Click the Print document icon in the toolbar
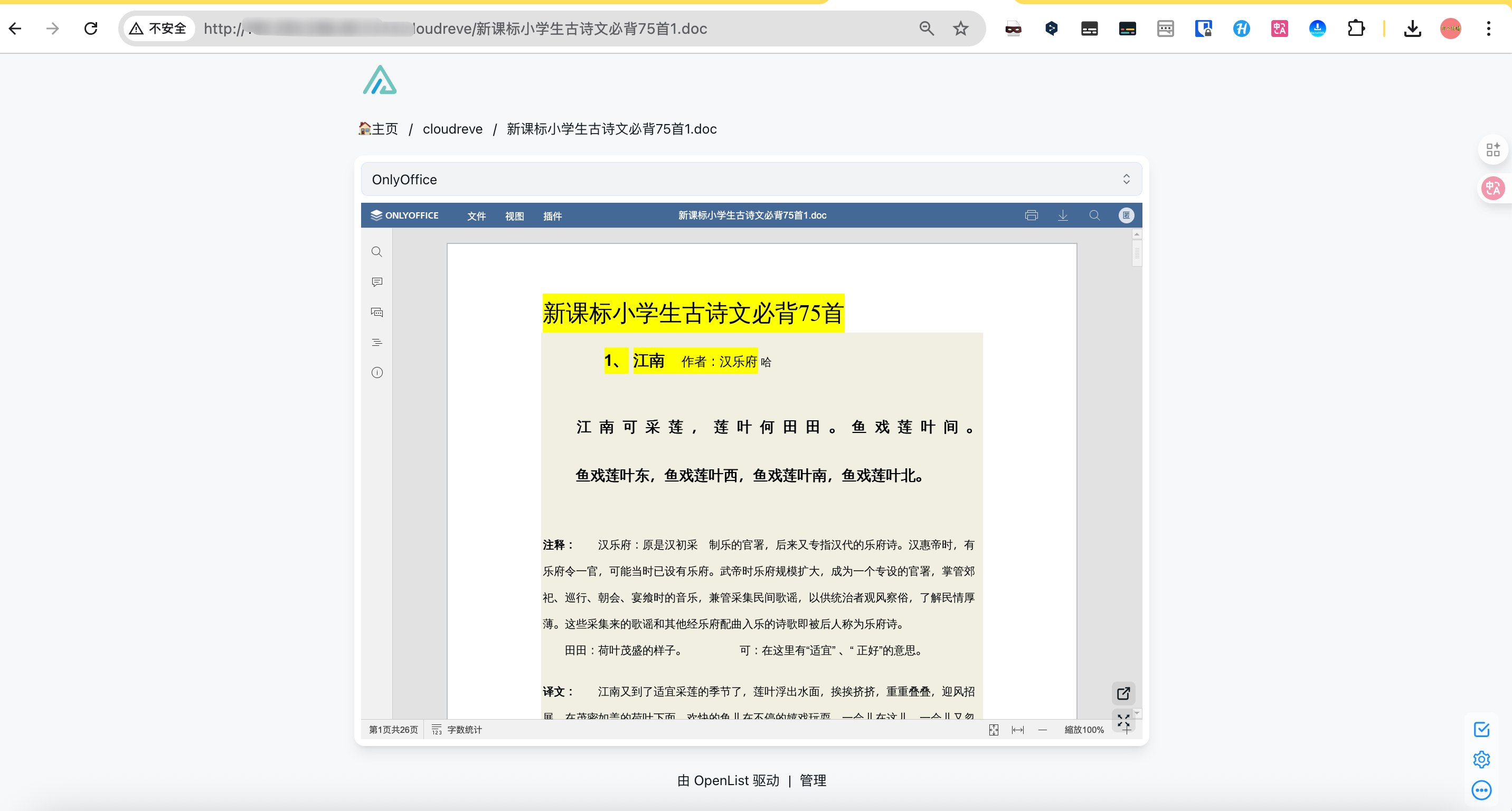The image size is (1512, 811). tap(1031, 215)
